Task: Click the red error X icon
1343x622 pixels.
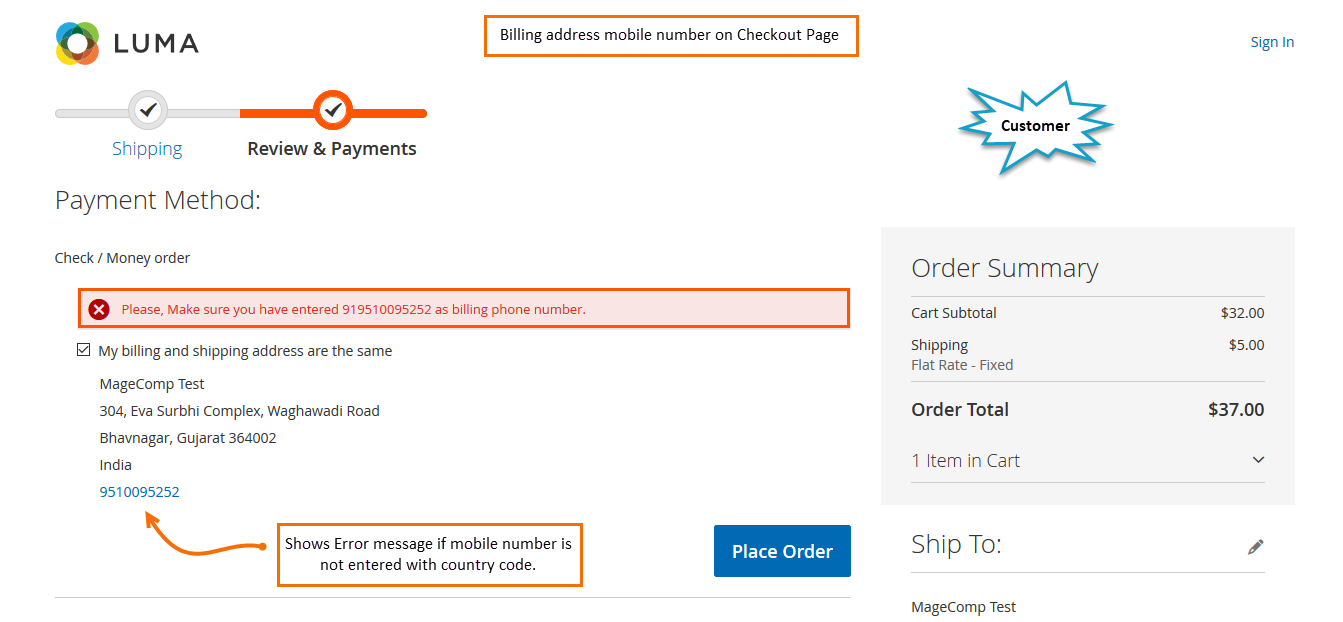Action: click(x=99, y=309)
